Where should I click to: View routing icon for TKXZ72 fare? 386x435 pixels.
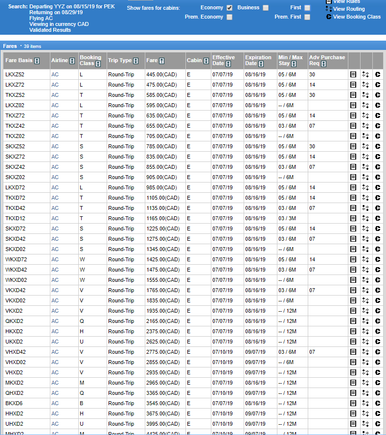(365, 115)
